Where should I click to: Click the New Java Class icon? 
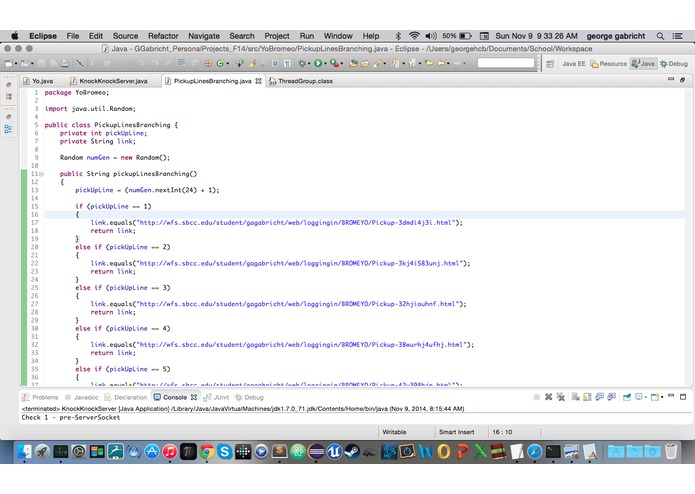pyautogui.click(x=220, y=64)
